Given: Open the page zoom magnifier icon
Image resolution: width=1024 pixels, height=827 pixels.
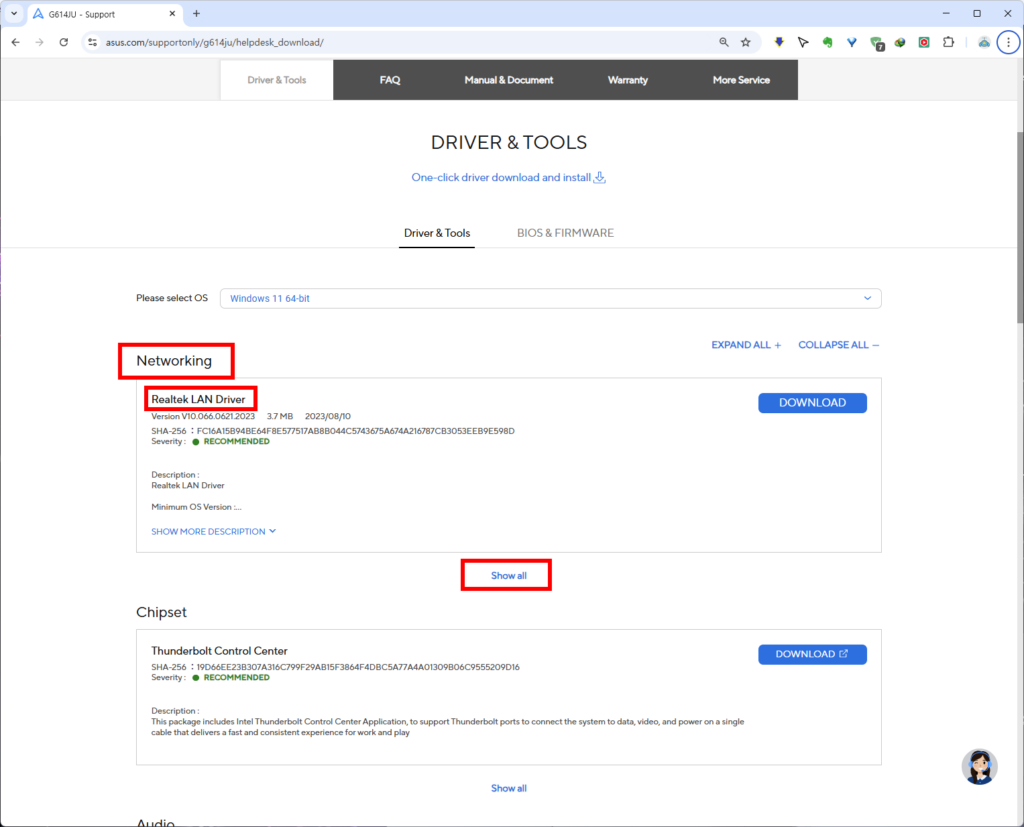Looking at the screenshot, I should click(724, 42).
